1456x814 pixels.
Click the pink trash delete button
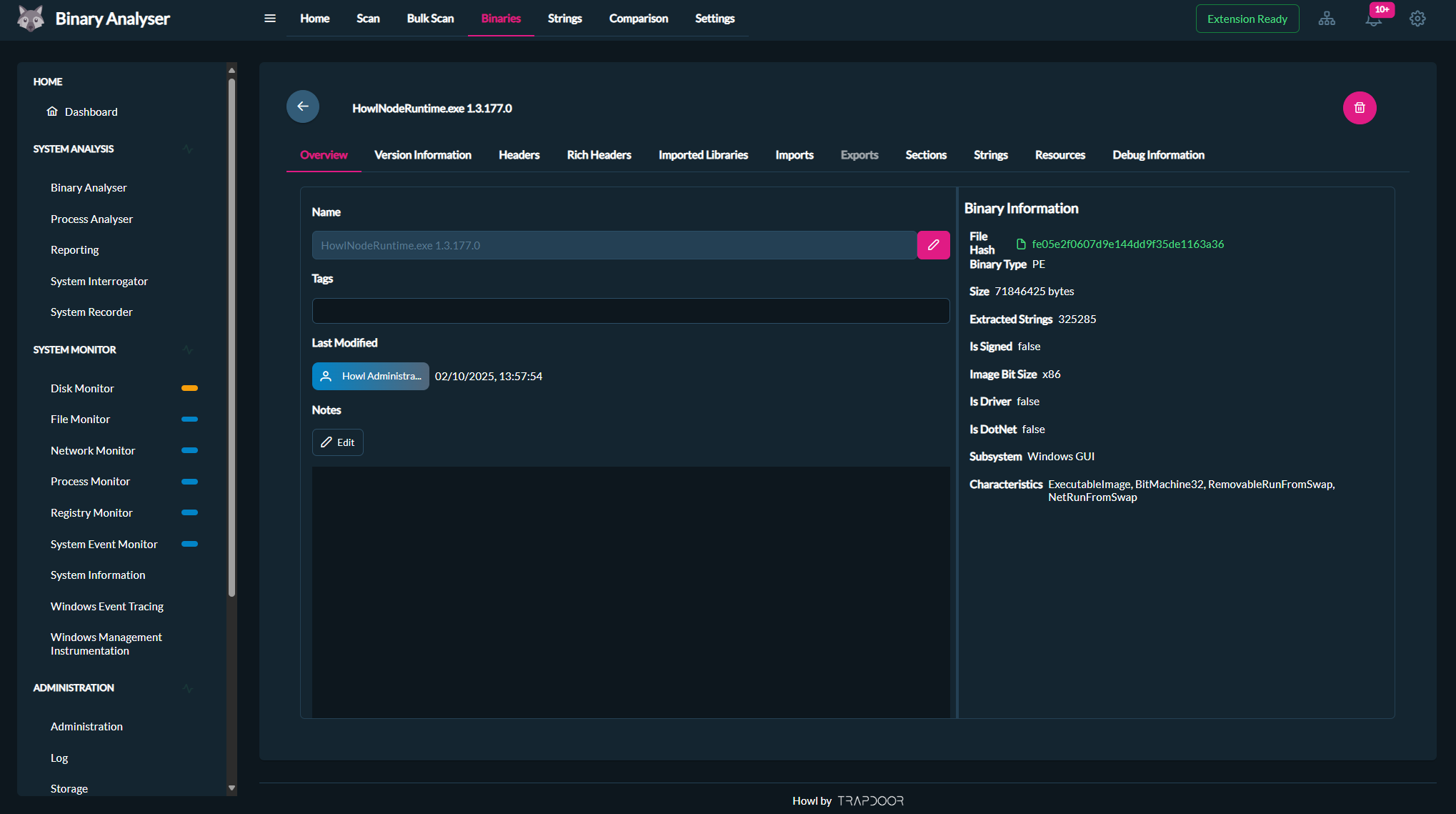[x=1359, y=108]
